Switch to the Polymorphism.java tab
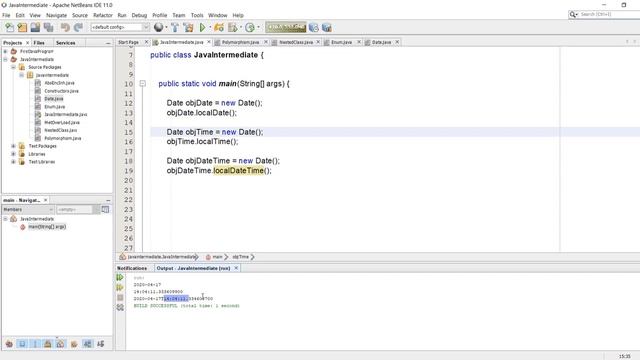Viewport: 640px width, 360px height. click(x=240, y=42)
